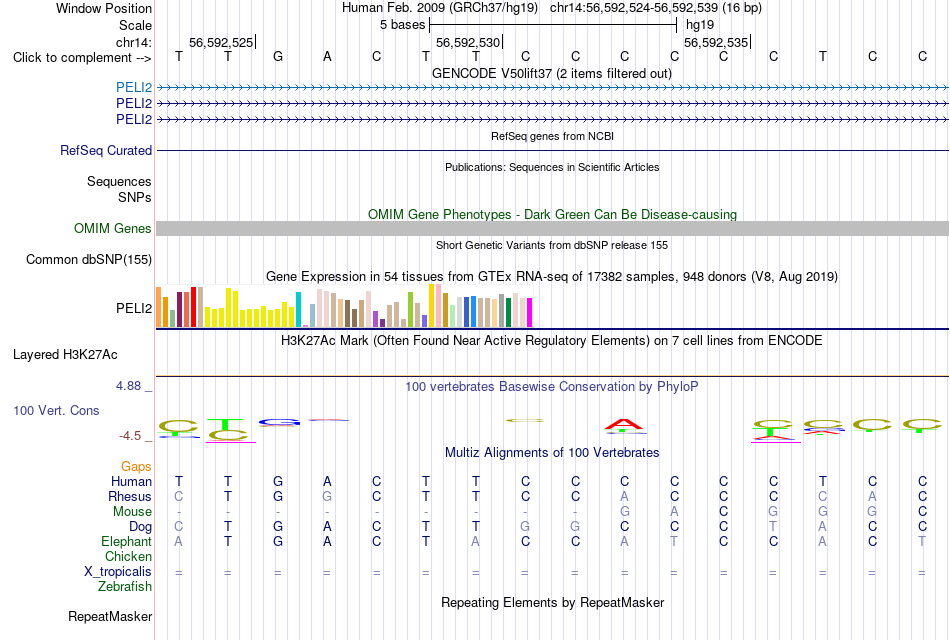Click the A in the base sequence row
This screenshot has height=640, width=950.
click(x=327, y=57)
